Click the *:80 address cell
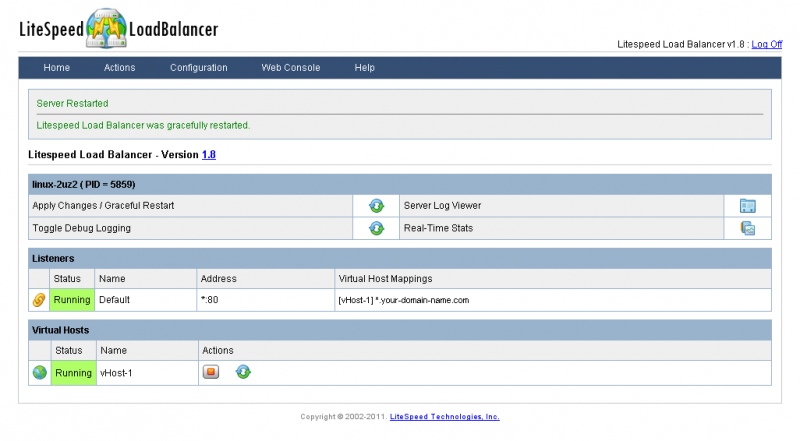The height and width of the screenshot is (441, 800). (x=265, y=300)
